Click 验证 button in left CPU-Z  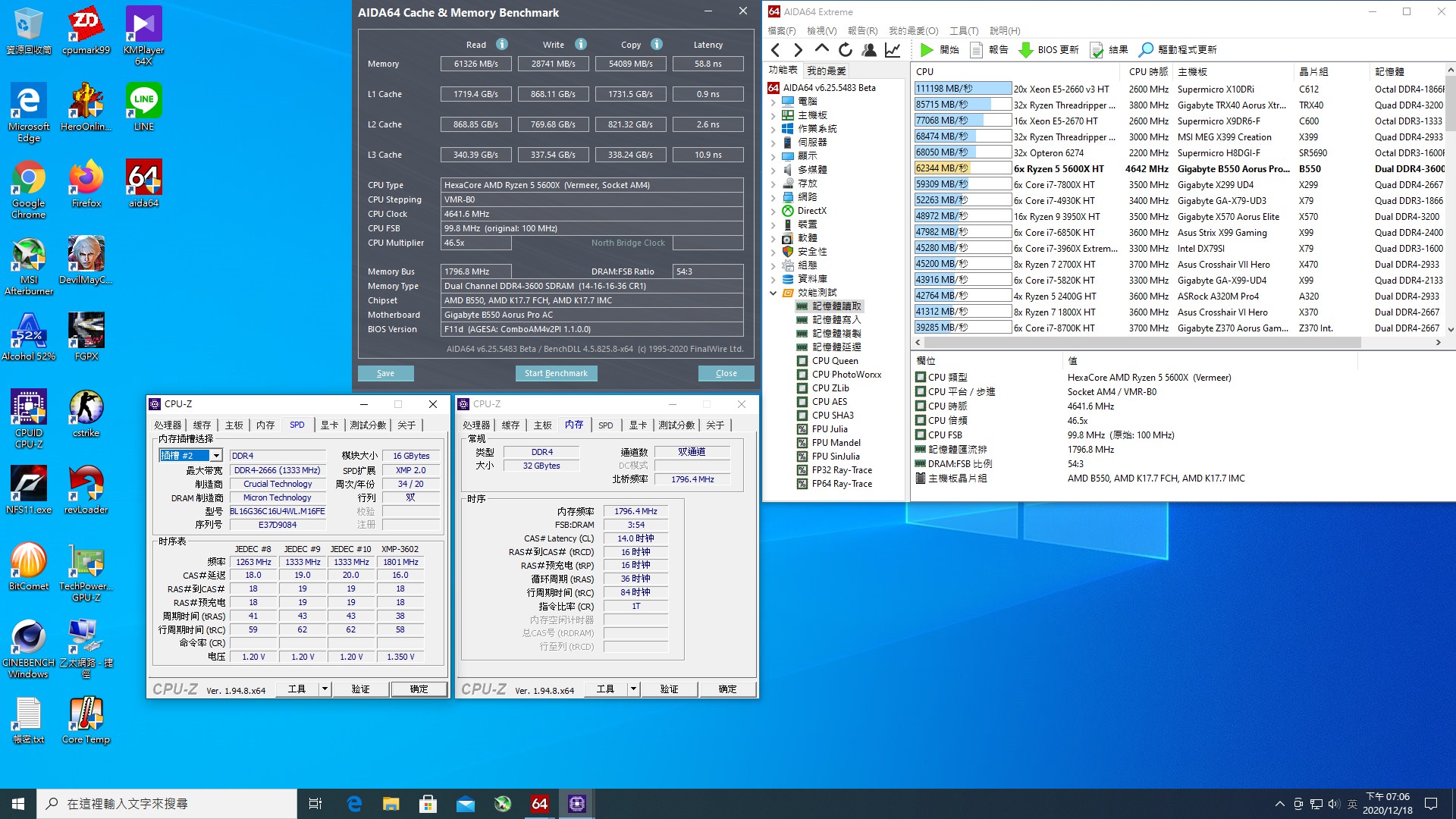point(360,689)
